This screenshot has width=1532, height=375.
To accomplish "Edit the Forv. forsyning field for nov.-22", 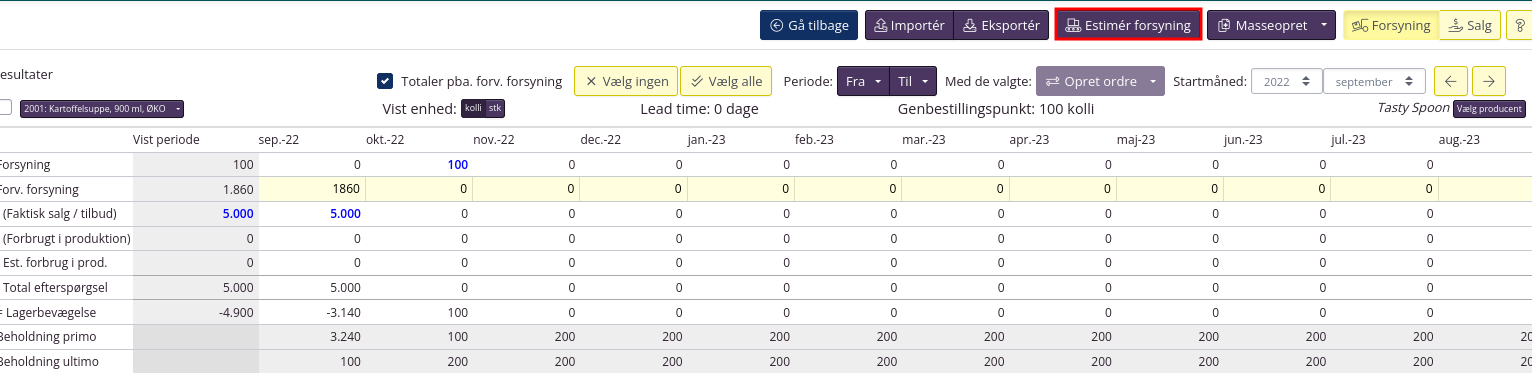I will pyautogui.click(x=526, y=189).
